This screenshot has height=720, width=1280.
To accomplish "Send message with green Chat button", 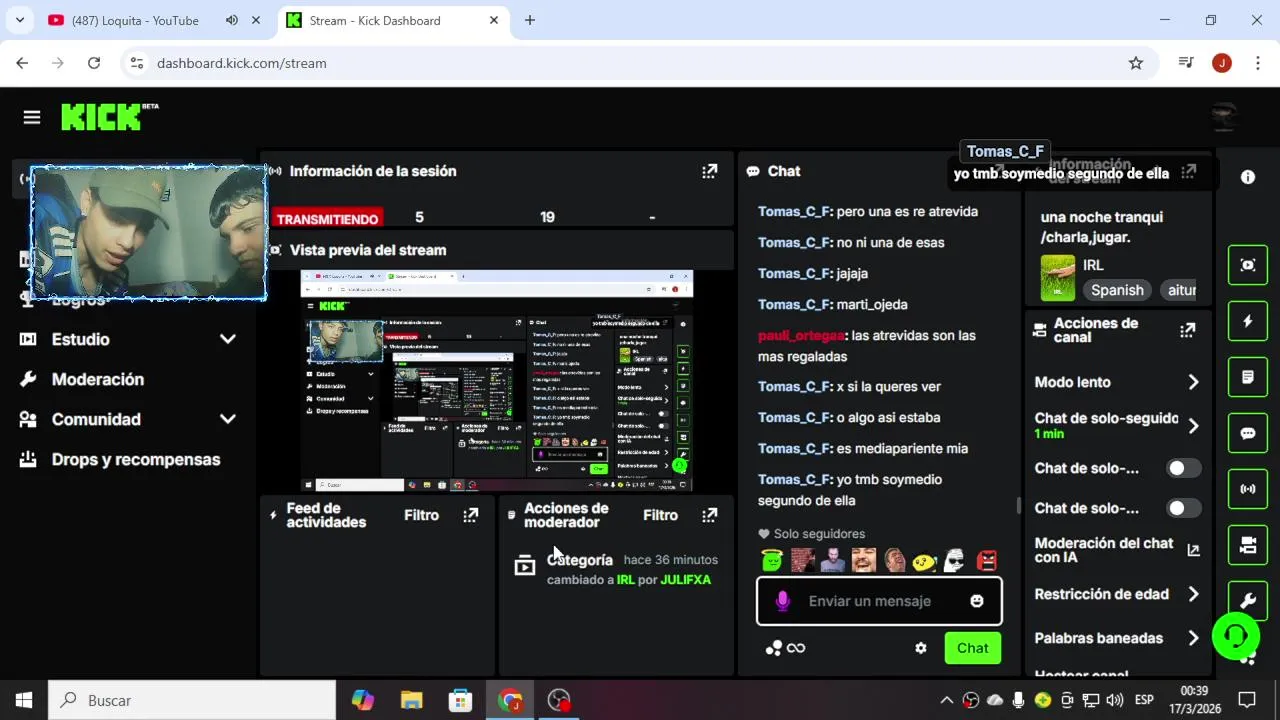I will coord(972,648).
